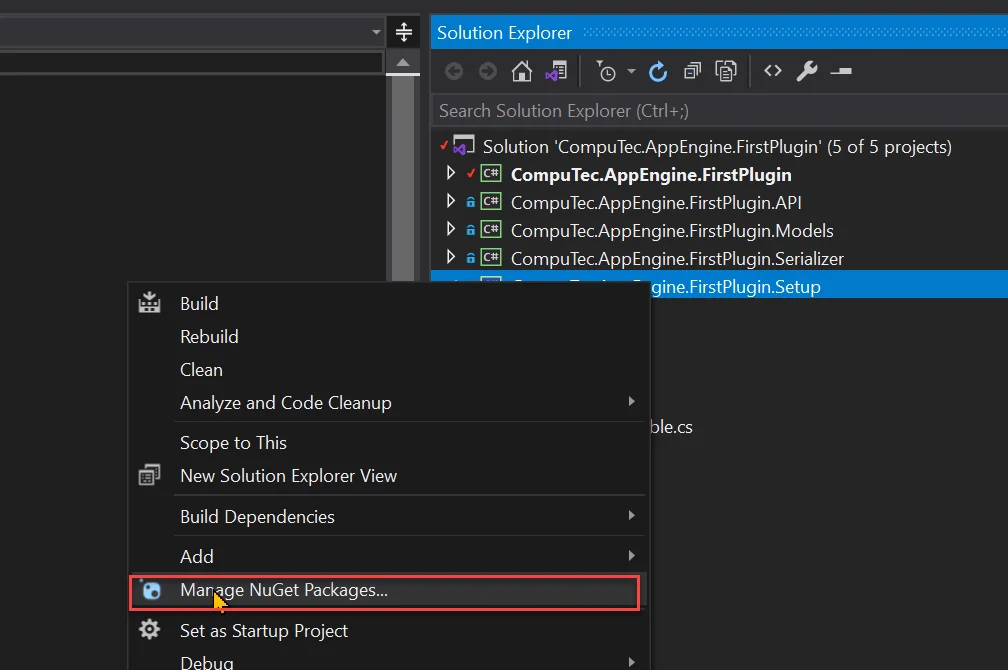Image resolution: width=1008 pixels, height=670 pixels.
Task: Click the Back navigation arrow in Solution Explorer
Action: [453, 71]
